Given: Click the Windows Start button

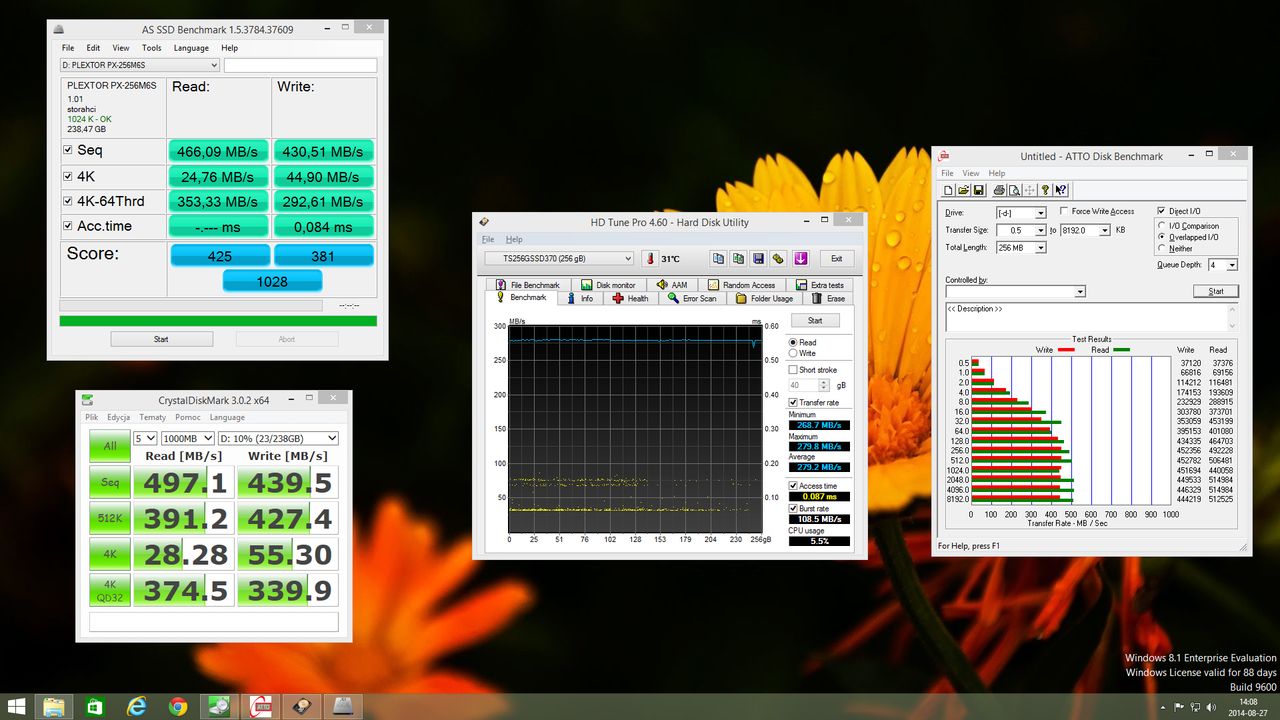Looking at the screenshot, I should [17, 706].
